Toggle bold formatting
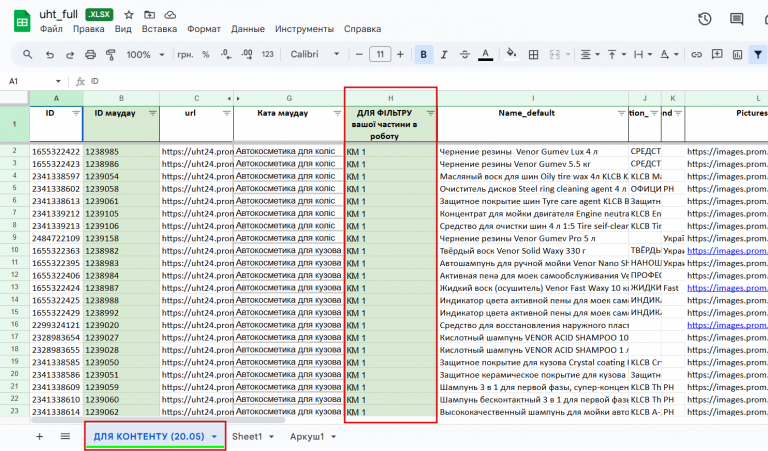768x451 pixels. tap(424, 54)
